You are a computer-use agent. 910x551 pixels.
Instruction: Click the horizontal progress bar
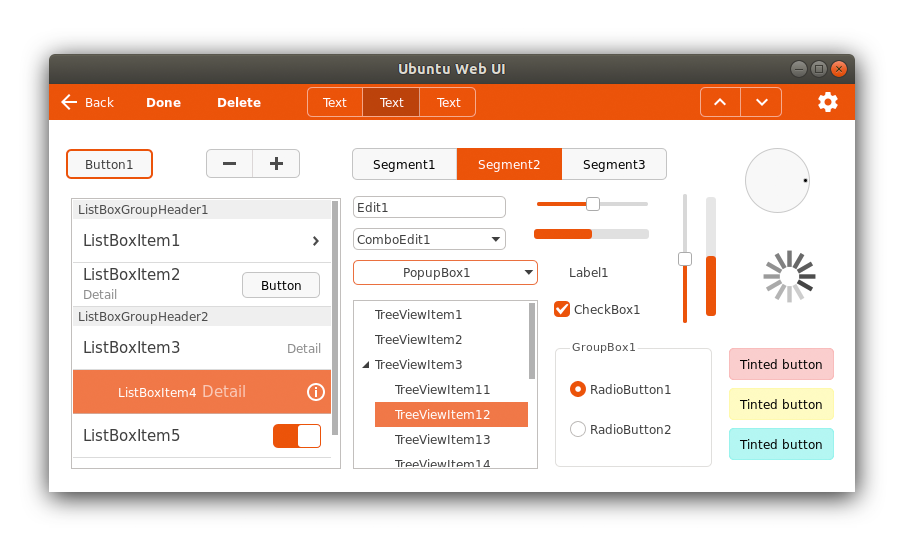tap(591, 234)
